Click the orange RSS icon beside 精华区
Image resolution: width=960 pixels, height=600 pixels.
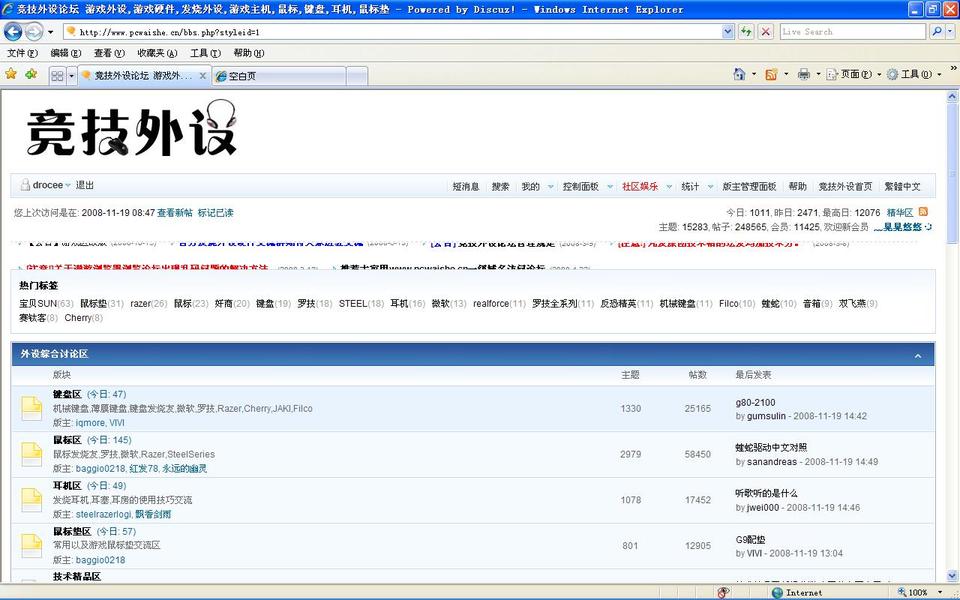923,212
